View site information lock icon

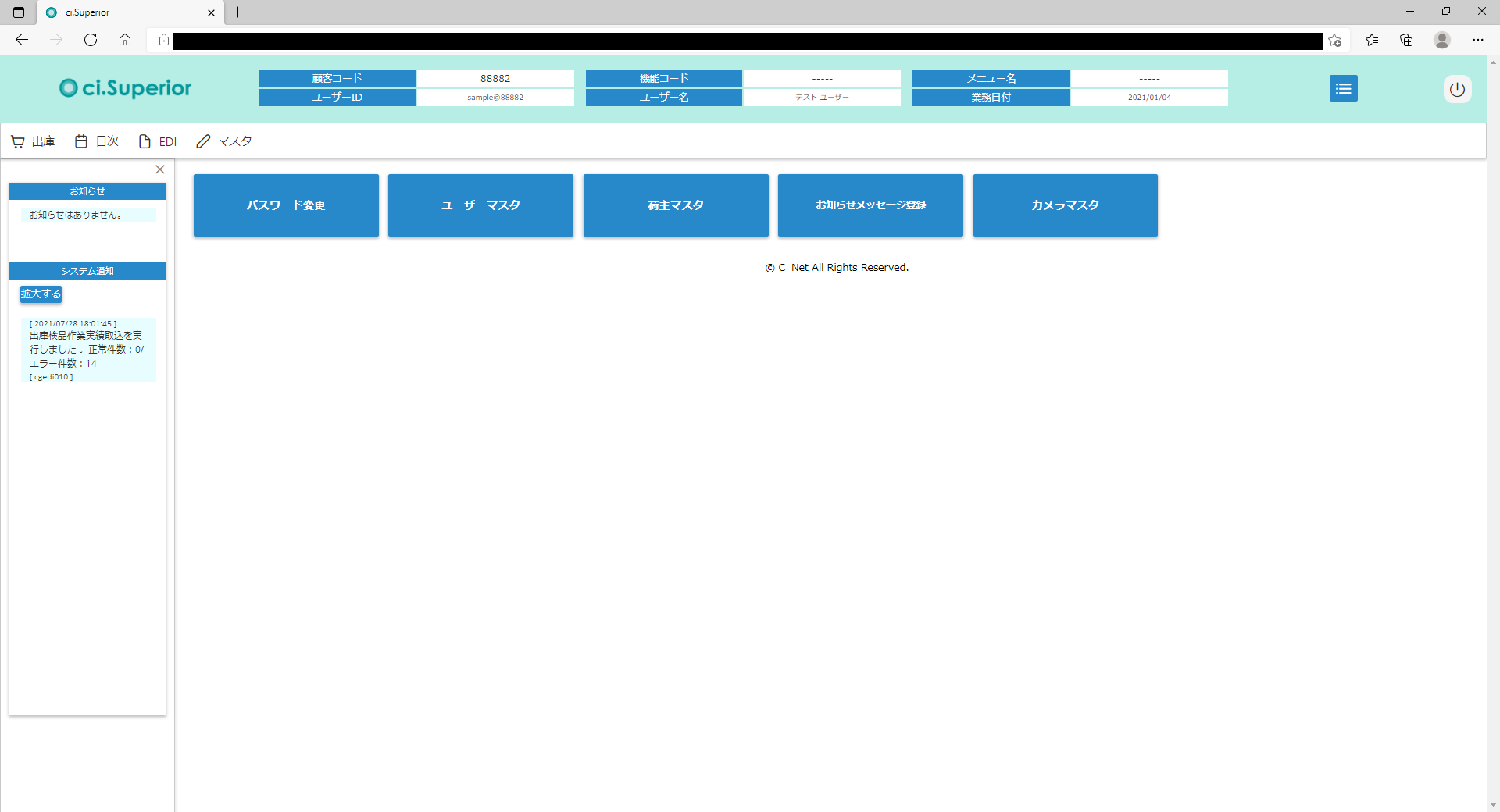tap(163, 40)
